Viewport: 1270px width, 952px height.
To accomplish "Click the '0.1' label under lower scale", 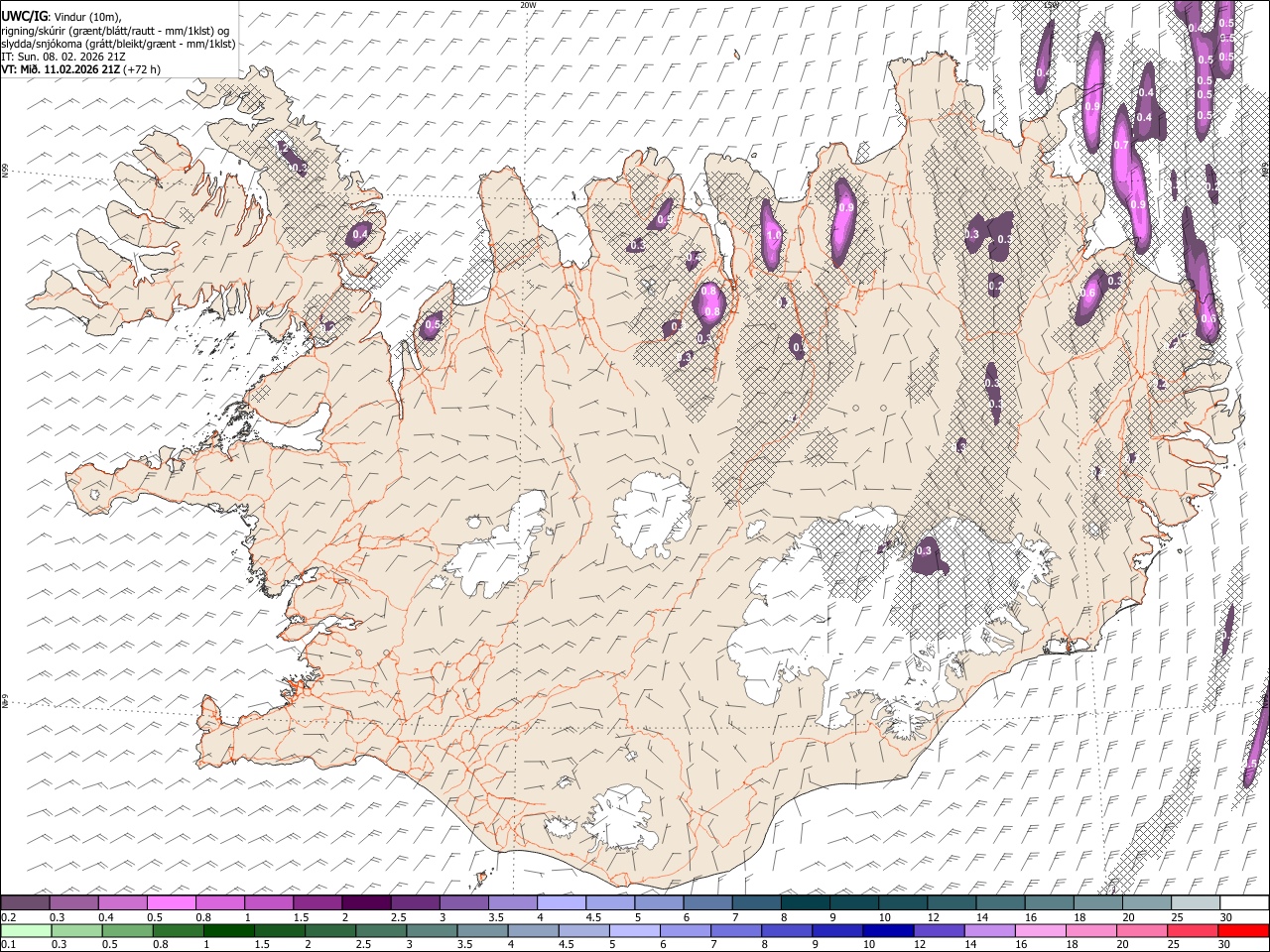I will [x=8, y=945].
